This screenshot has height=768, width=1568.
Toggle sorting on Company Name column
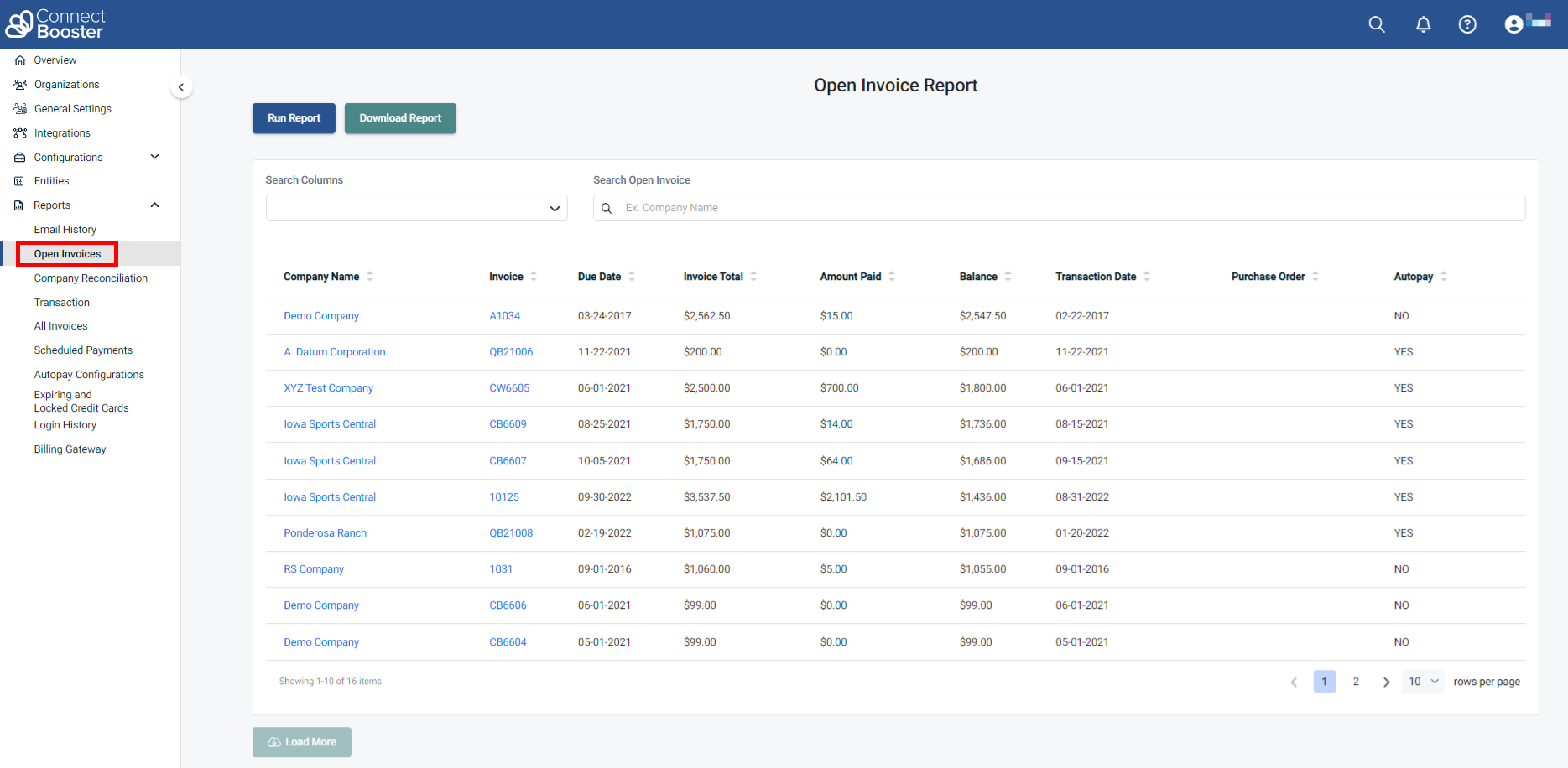370,277
